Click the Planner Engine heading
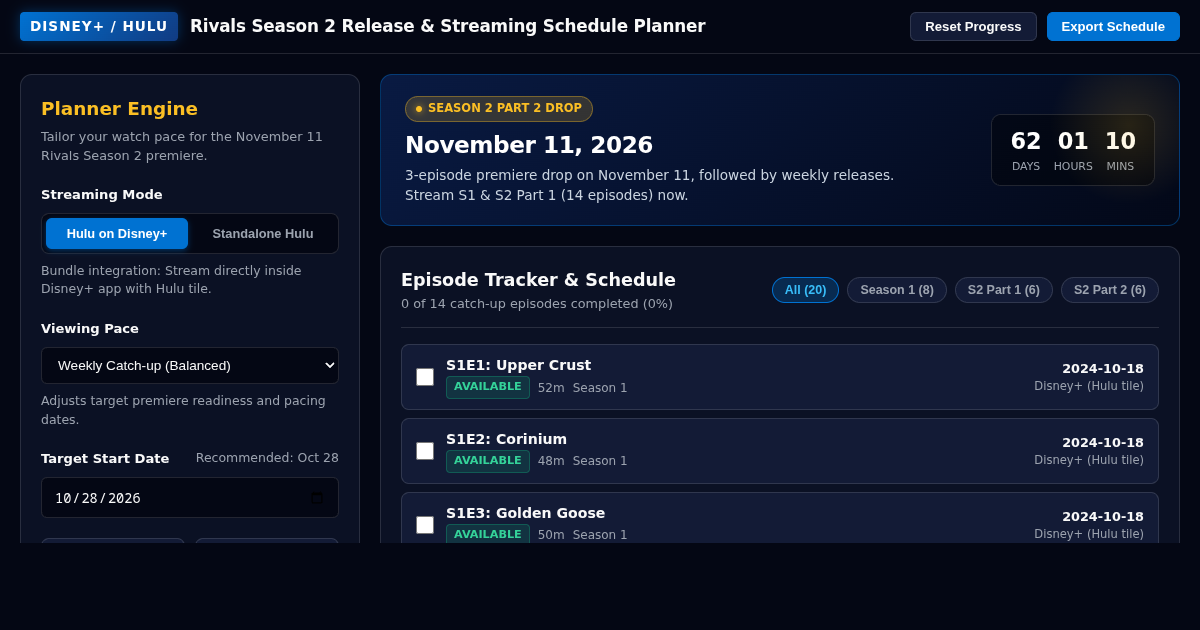1200x630 pixels. (119, 108)
